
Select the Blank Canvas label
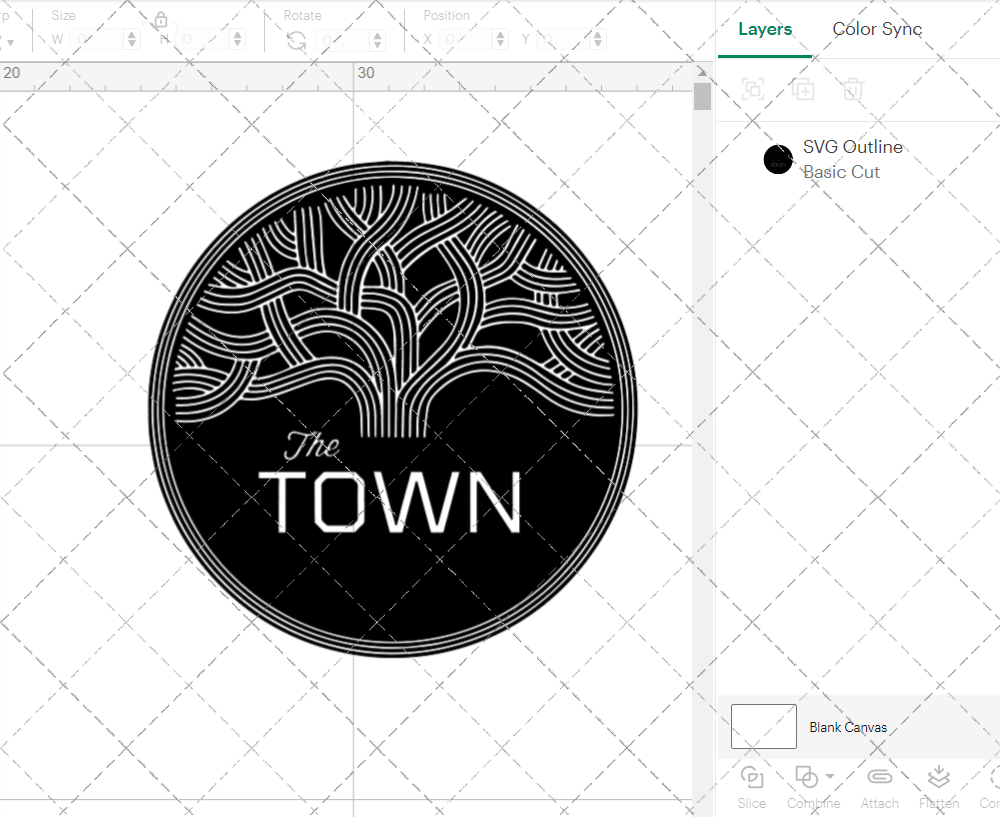tap(848, 728)
